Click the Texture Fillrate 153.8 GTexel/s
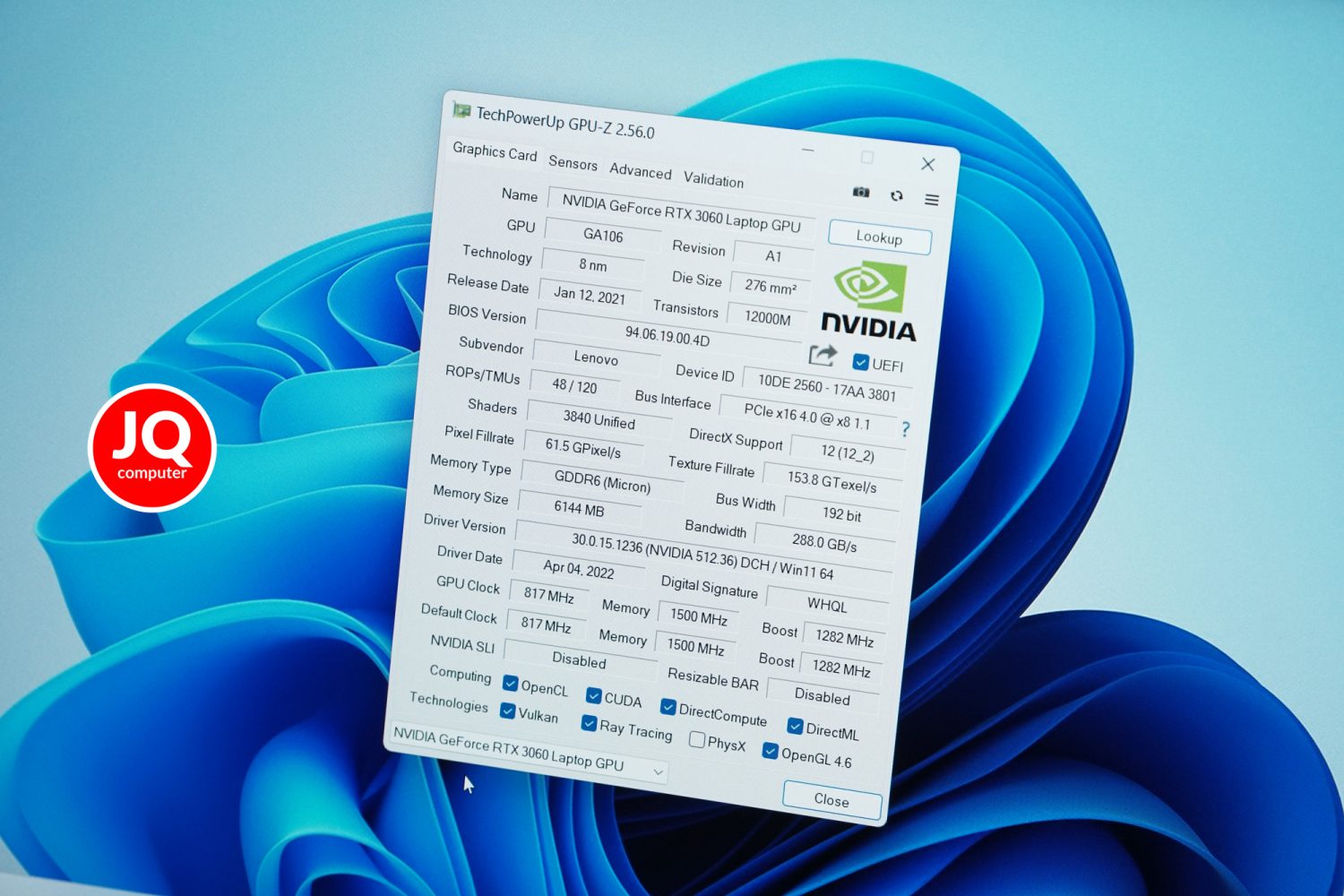 pyautogui.click(x=831, y=482)
